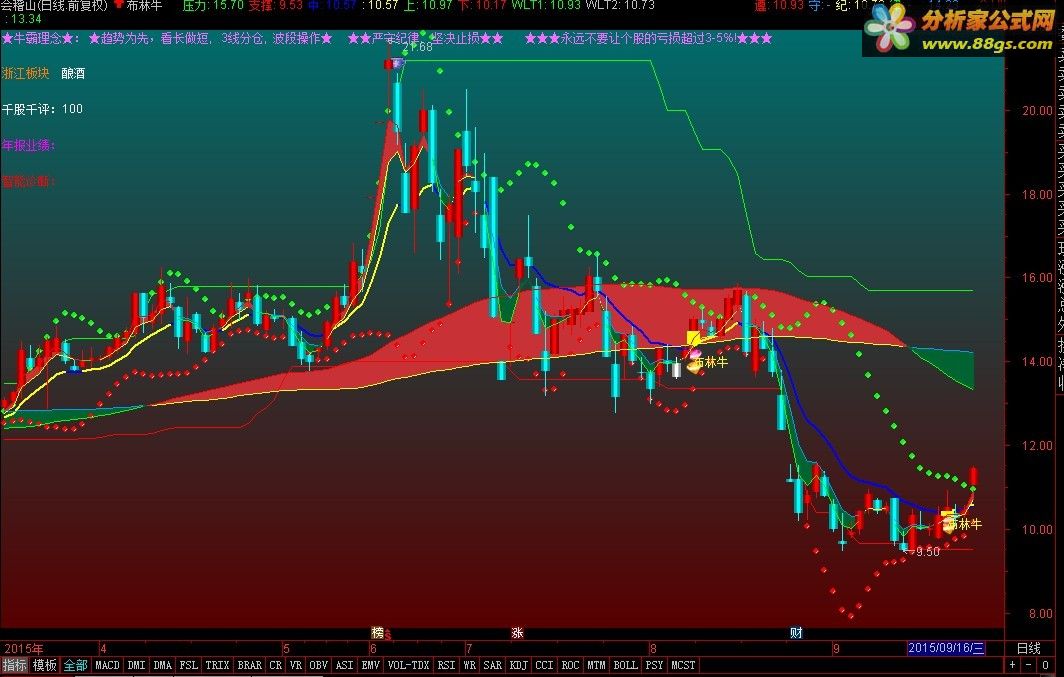Click the 20.00 price axis label
The width and height of the screenshot is (1064, 677).
(x=1036, y=111)
